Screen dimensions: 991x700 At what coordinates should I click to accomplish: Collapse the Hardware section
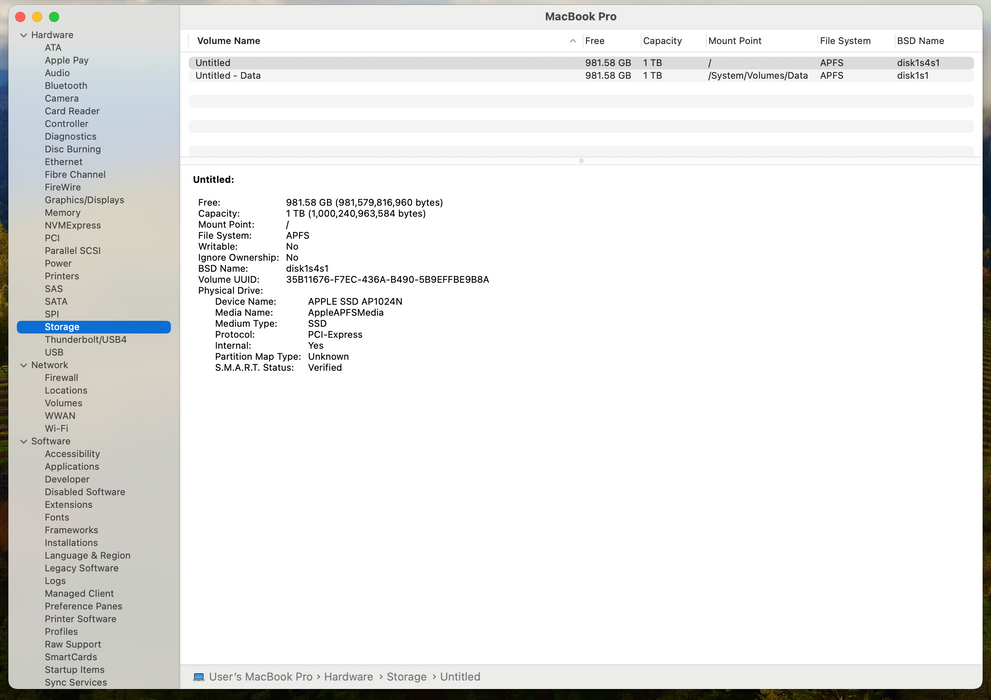click(x=23, y=35)
